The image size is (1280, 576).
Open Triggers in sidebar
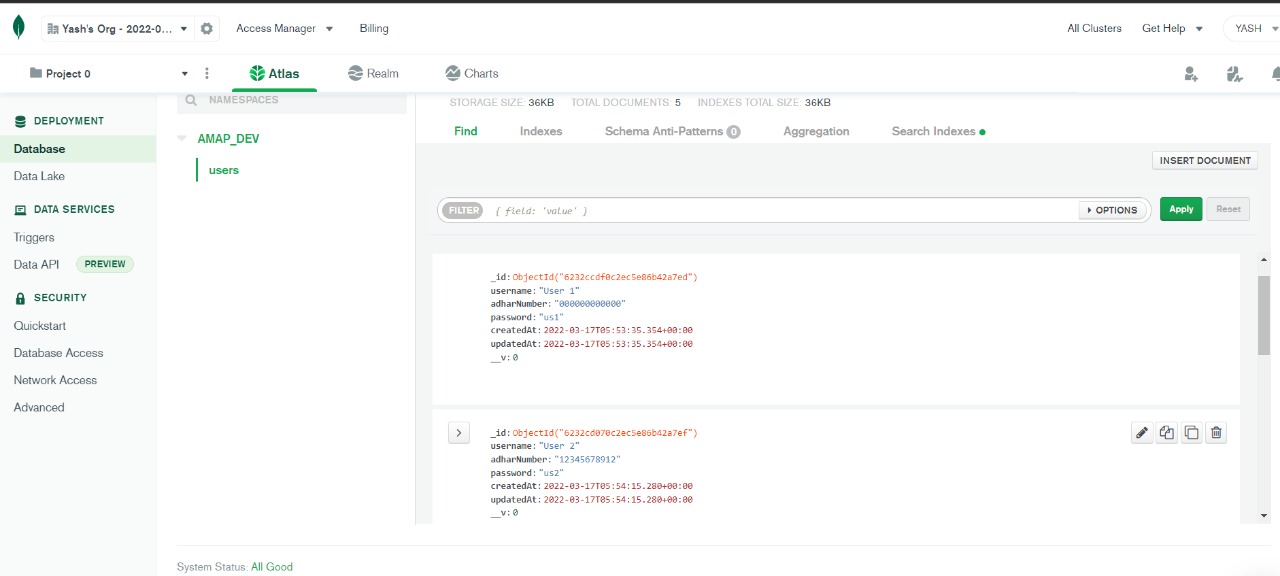click(34, 238)
